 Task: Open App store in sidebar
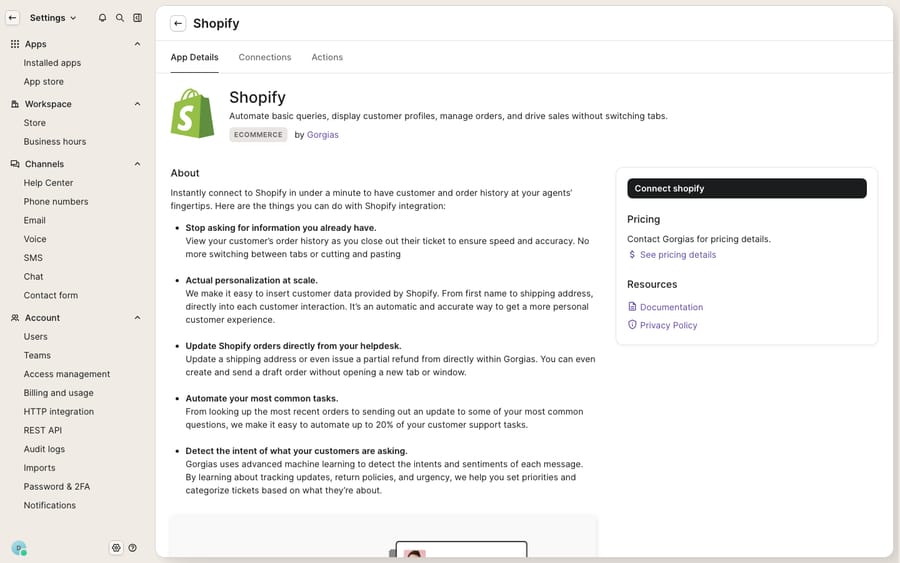tap(44, 82)
